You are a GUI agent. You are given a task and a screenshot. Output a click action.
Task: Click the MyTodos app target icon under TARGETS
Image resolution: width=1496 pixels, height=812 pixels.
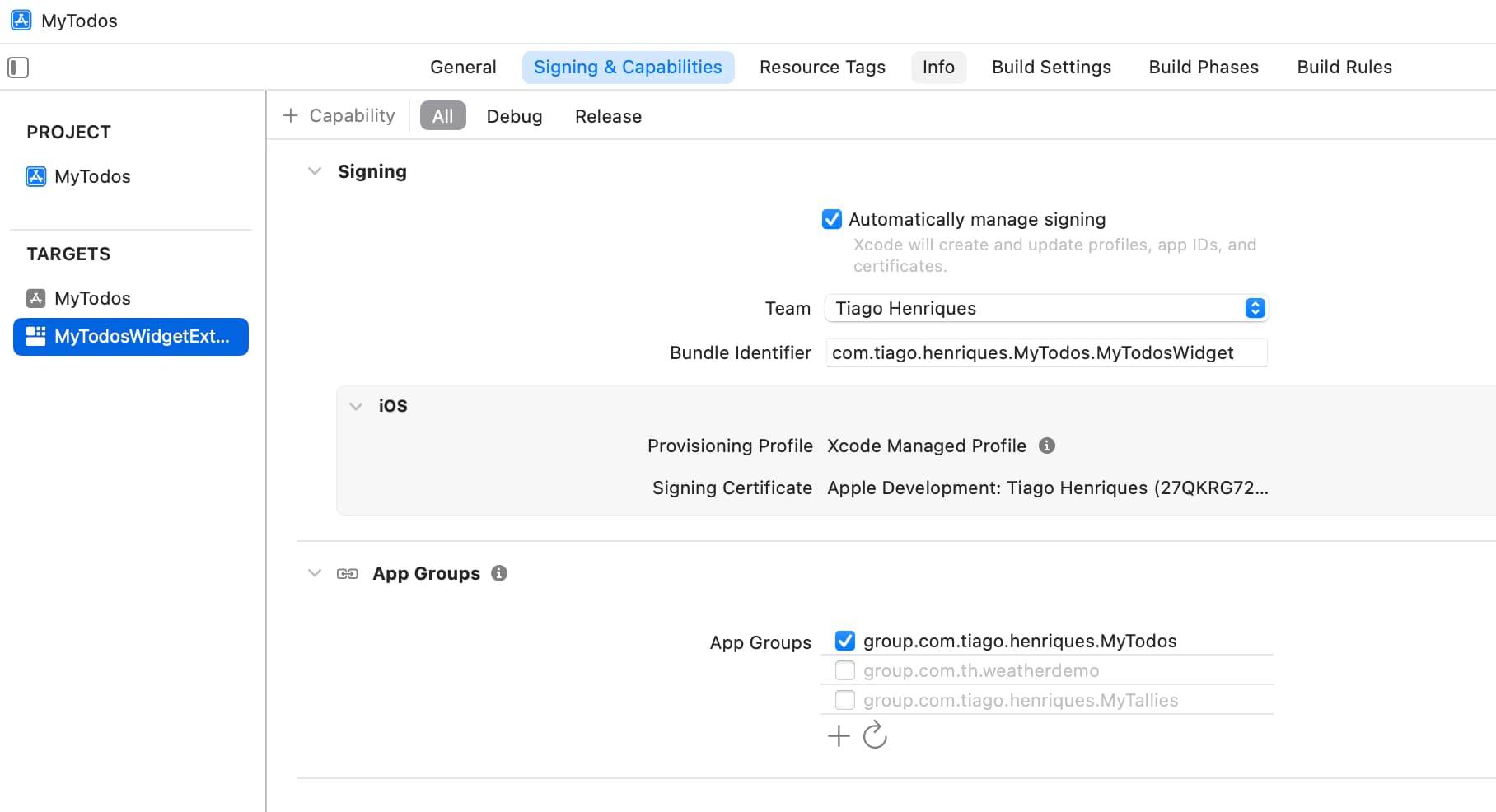coord(36,298)
